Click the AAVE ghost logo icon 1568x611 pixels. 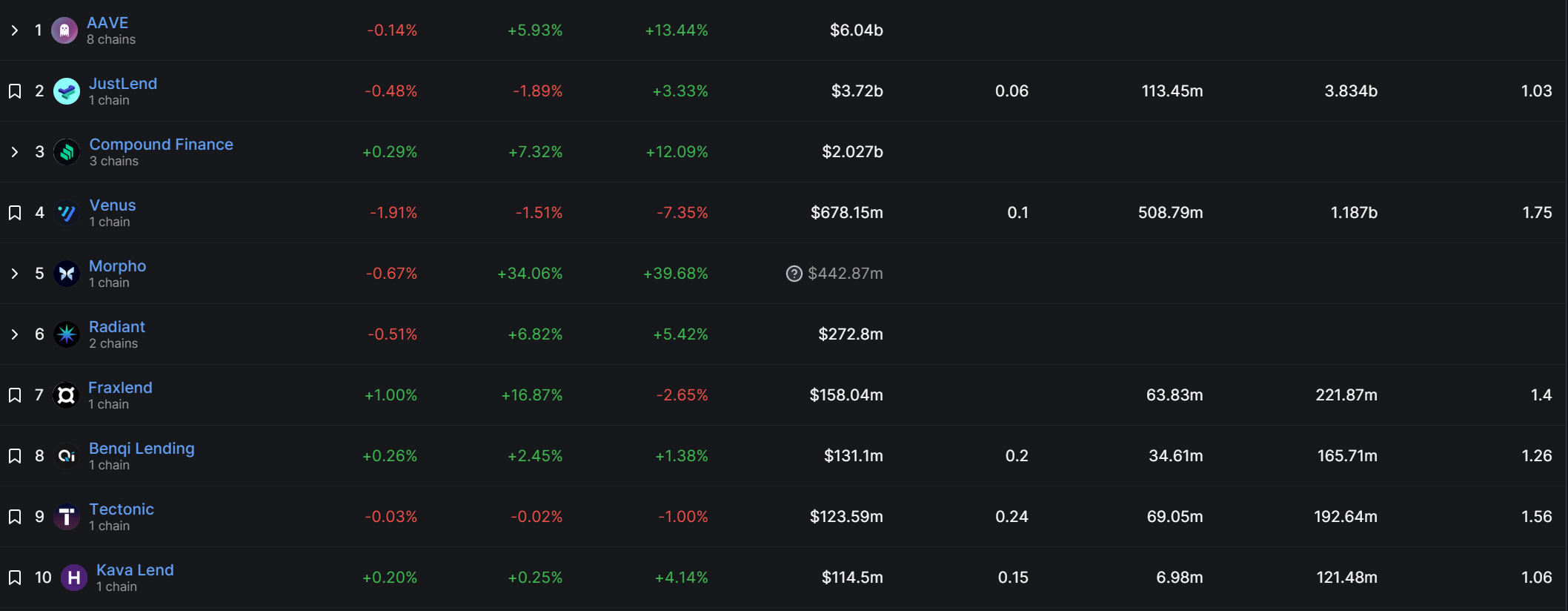click(64, 30)
